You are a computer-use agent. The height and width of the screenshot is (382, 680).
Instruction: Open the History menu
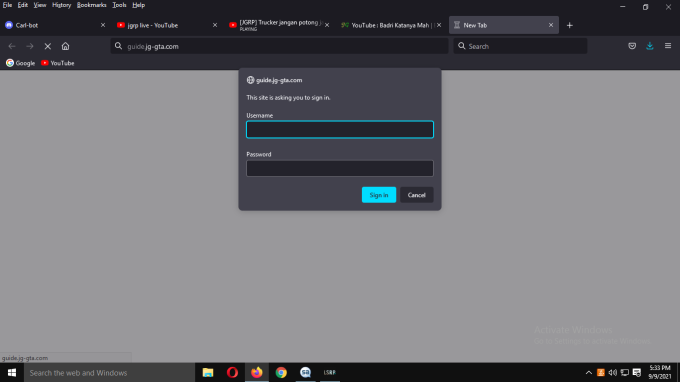click(x=62, y=5)
